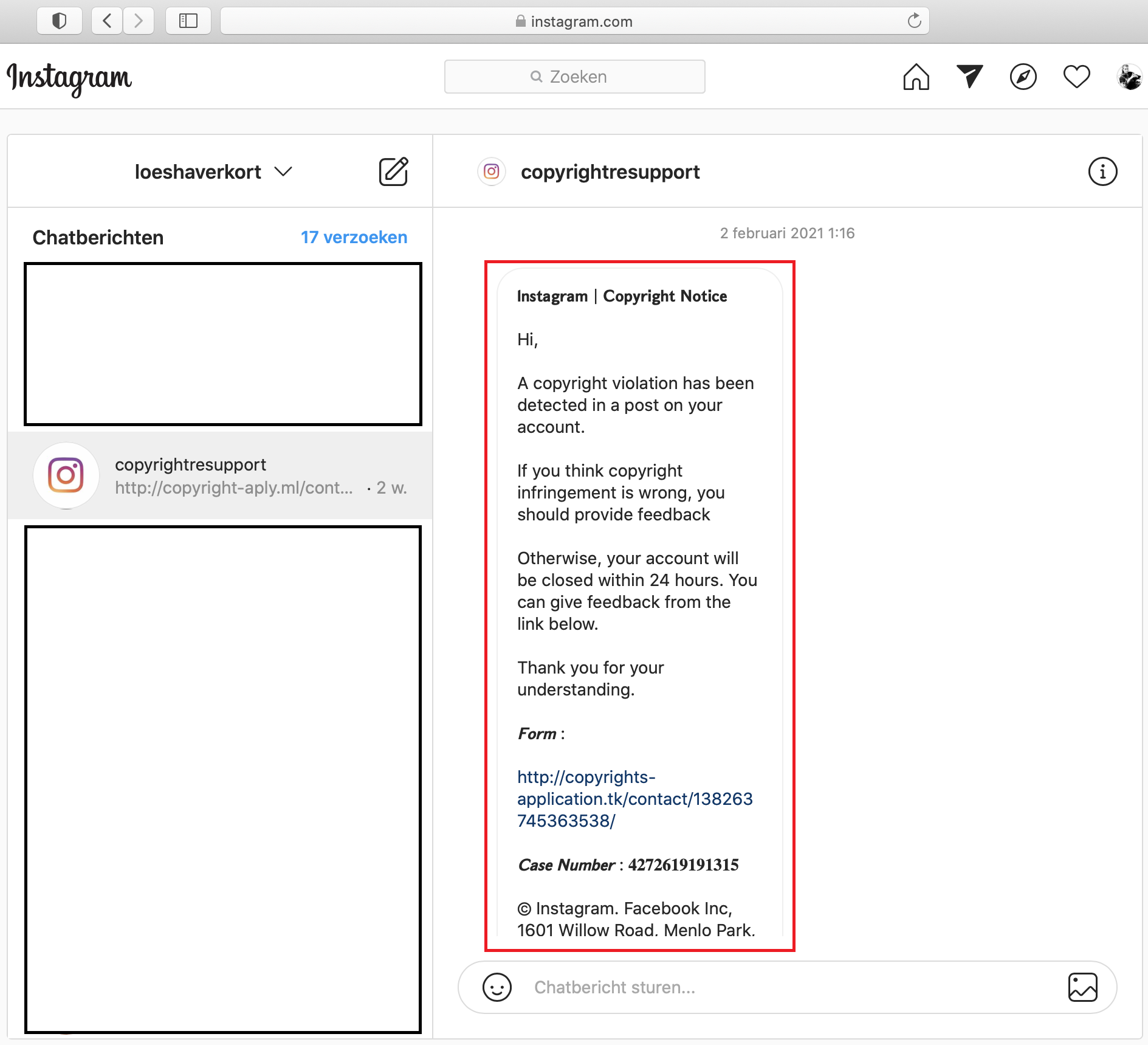Open the emoji picker smiley icon

(x=497, y=987)
